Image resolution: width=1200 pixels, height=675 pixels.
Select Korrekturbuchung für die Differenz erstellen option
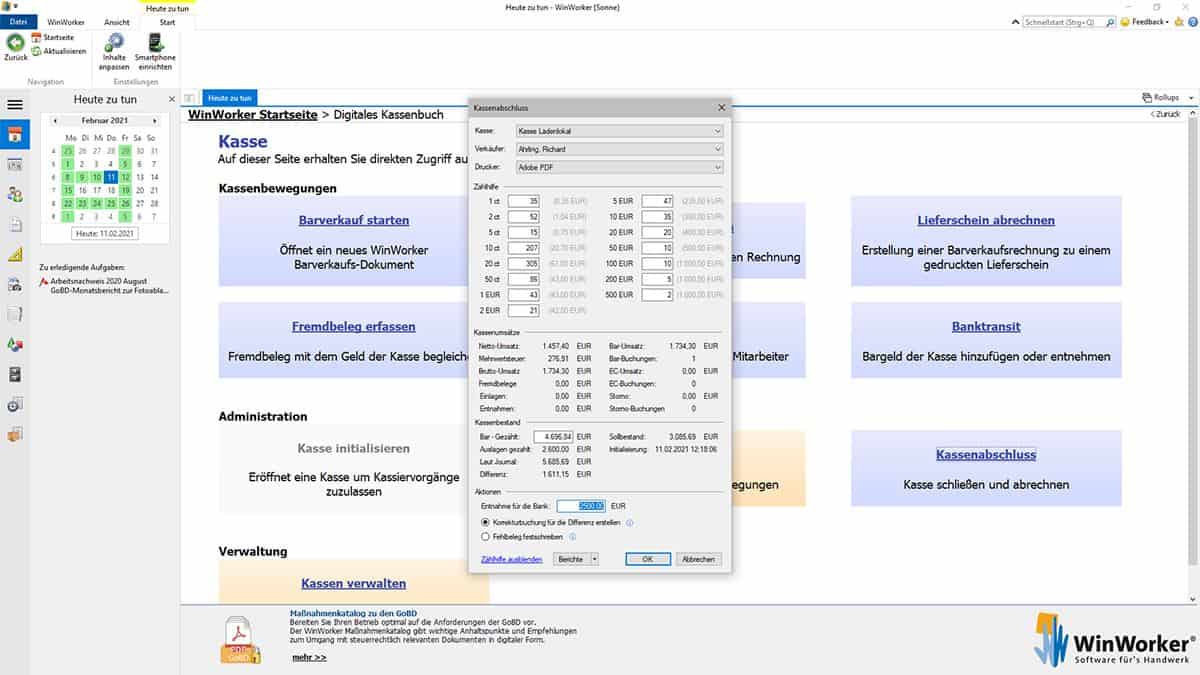[485, 522]
